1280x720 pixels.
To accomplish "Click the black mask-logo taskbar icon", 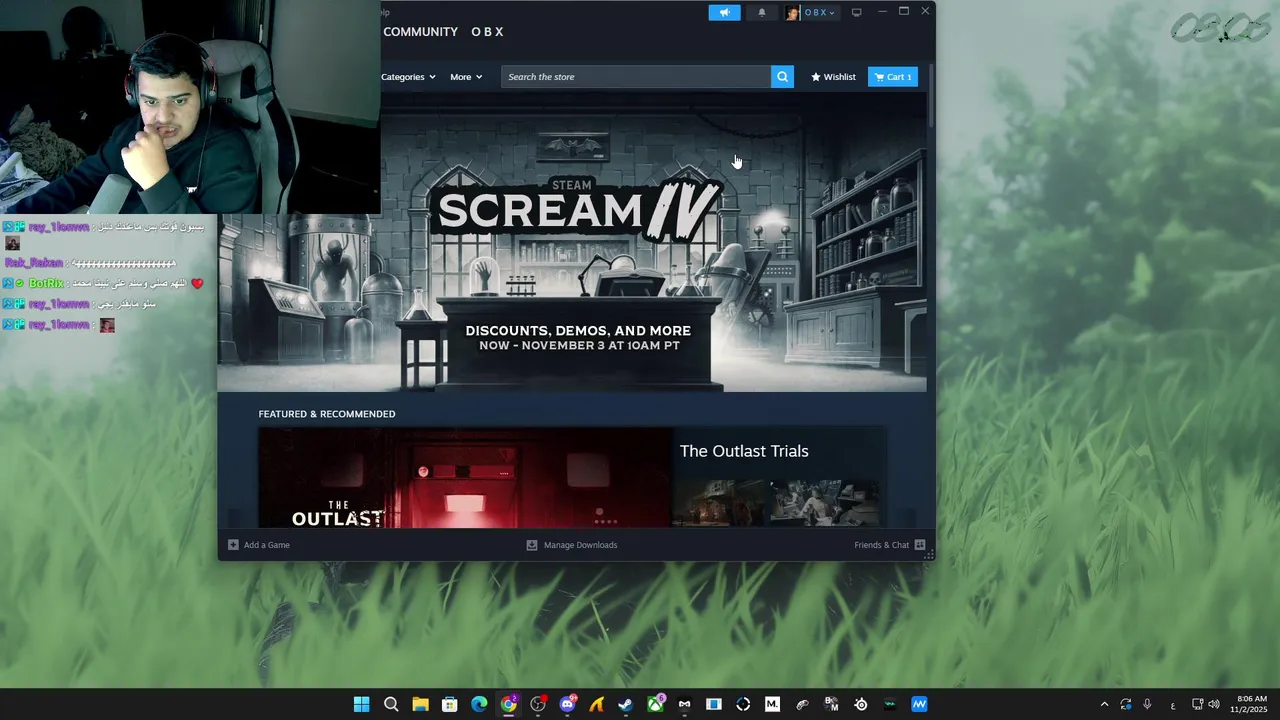I will 684,704.
